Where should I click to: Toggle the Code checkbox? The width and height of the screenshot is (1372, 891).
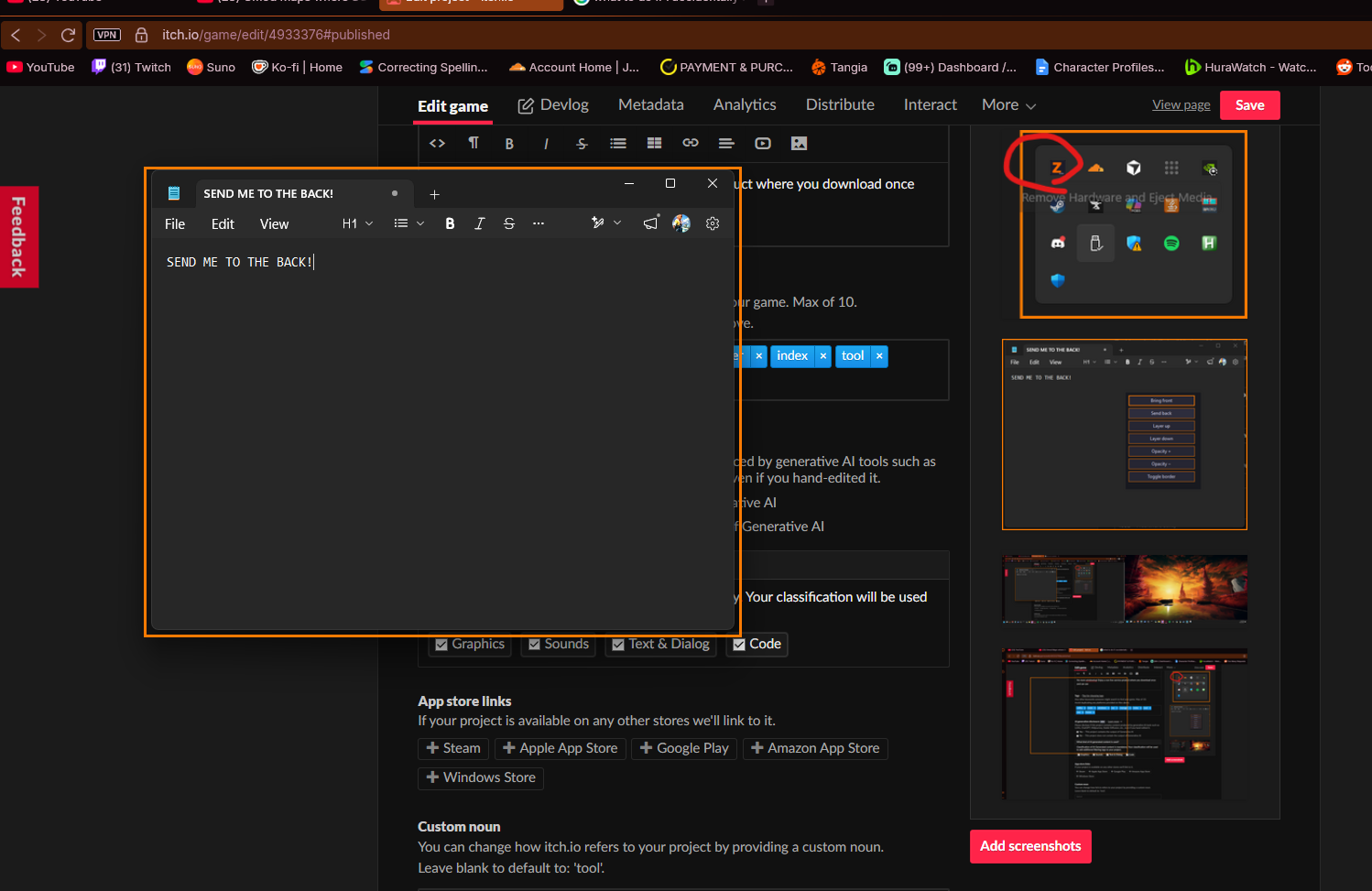click(739, 645)
